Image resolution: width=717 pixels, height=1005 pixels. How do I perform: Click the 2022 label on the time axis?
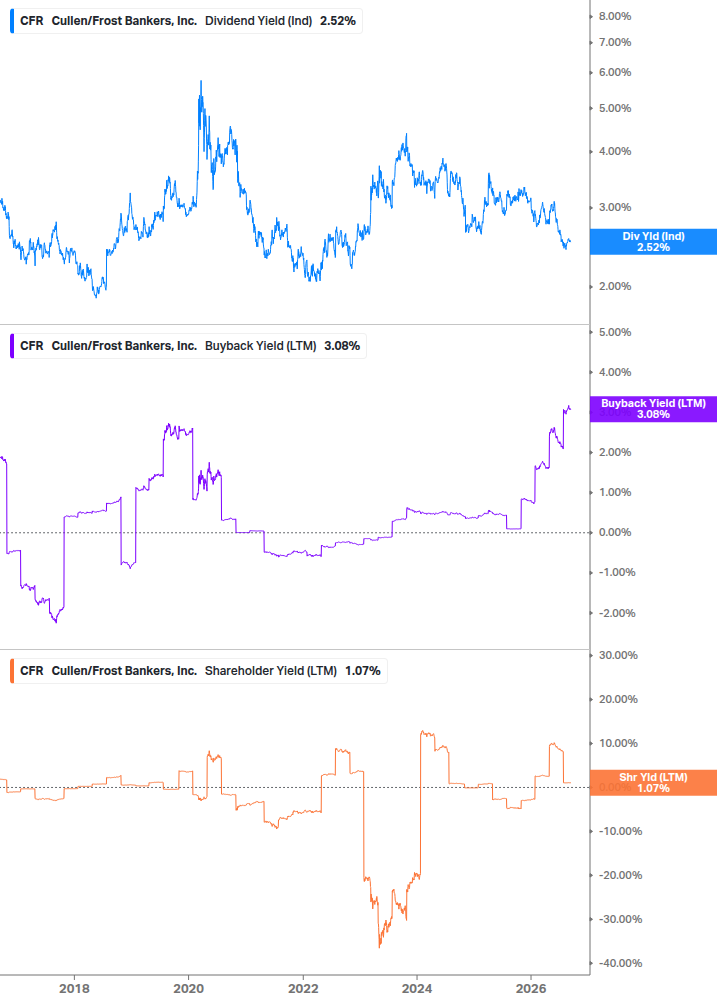pyautogui.click(x=303, y=988)
